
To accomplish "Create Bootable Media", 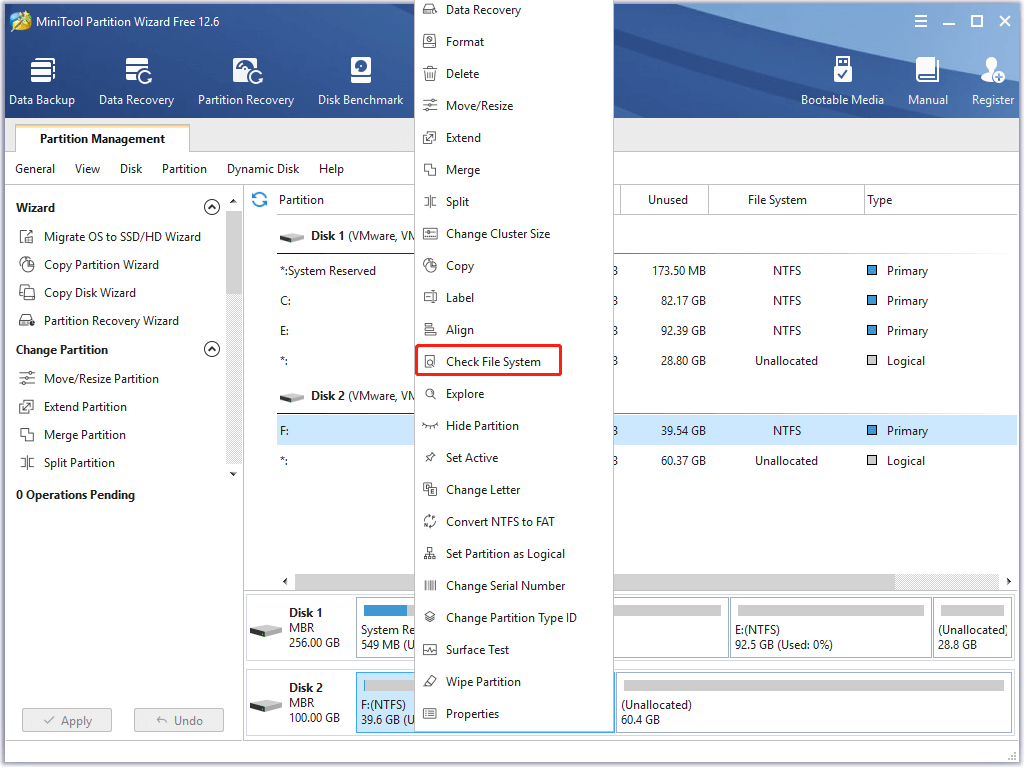I will [x=842, y=81].
